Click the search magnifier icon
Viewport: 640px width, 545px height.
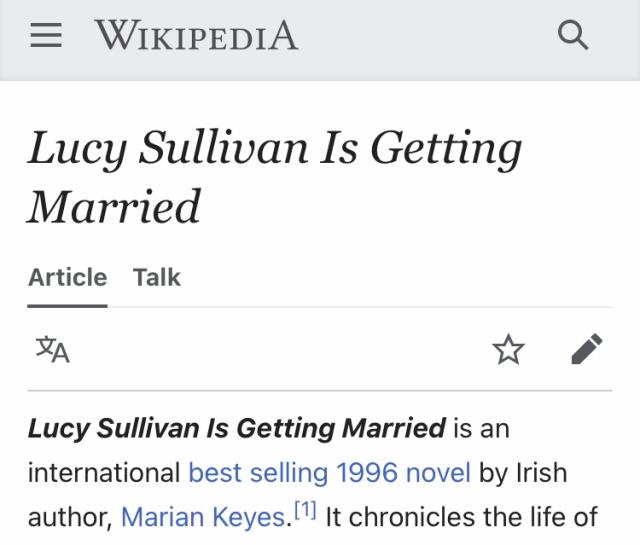click(572, 38)
